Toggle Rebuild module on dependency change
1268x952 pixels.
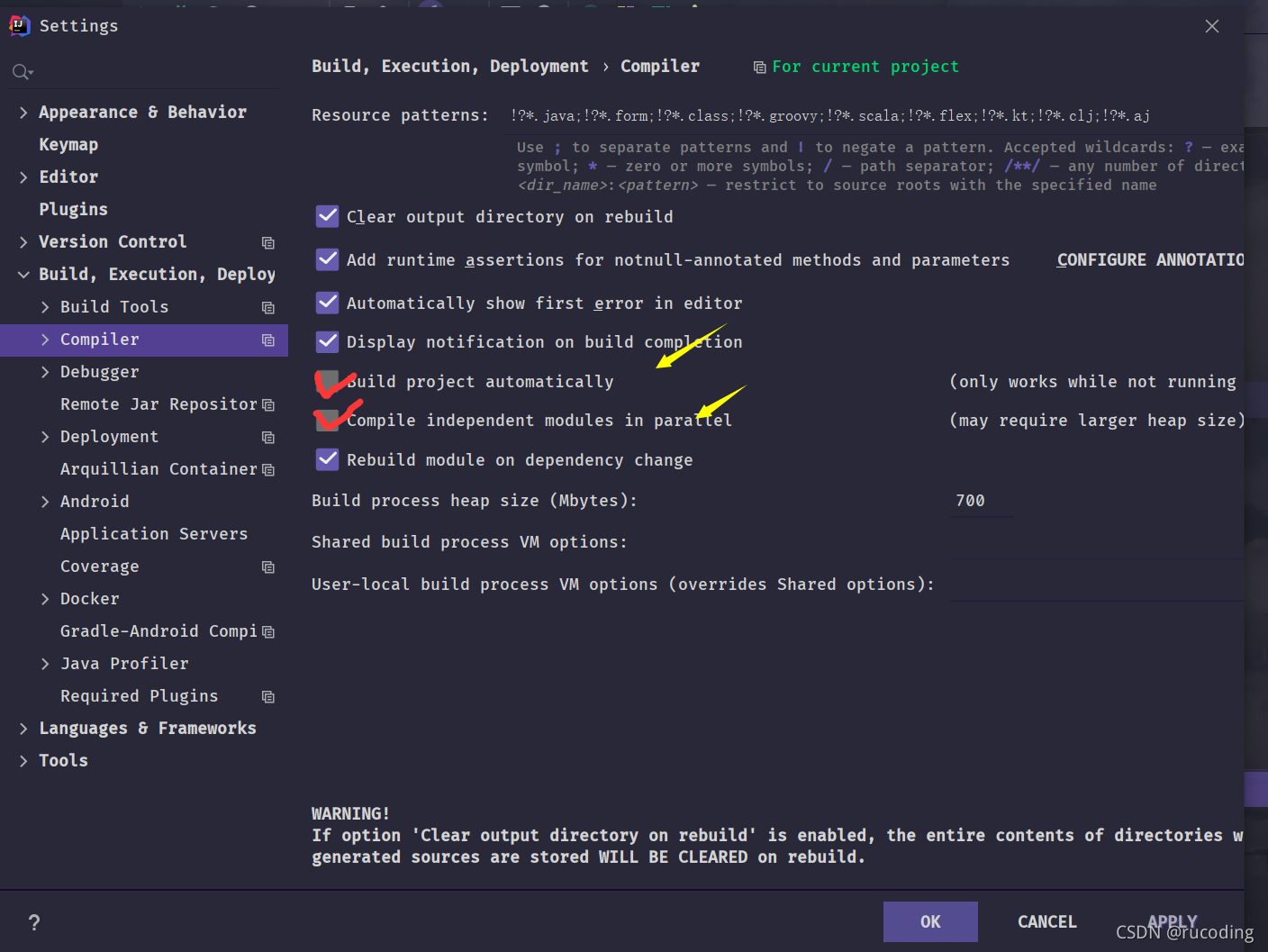(x=328, y=459)
